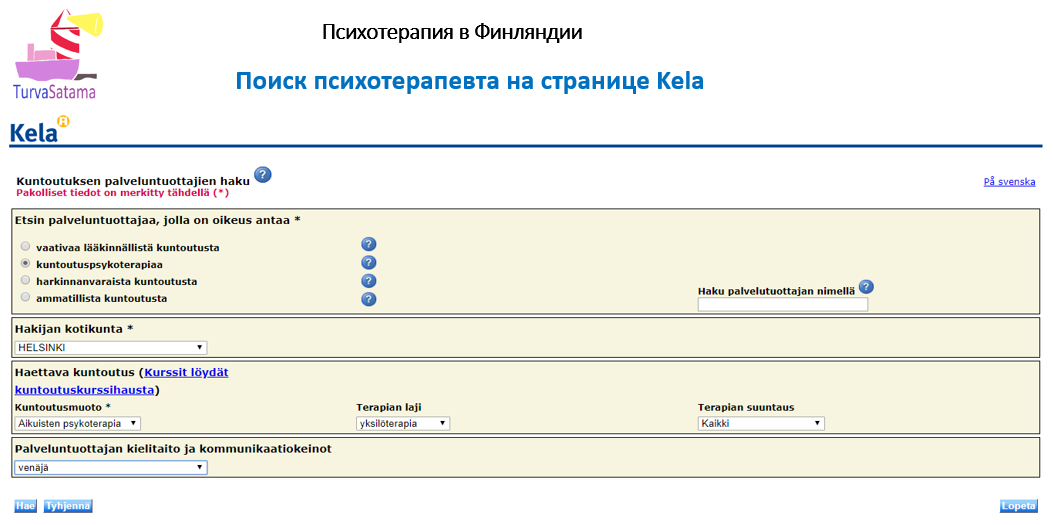The image size is (1053, 525).
Task: Click the Pakolliset tiedot on merkitty tähdellä notice
Action: [123, 193]
